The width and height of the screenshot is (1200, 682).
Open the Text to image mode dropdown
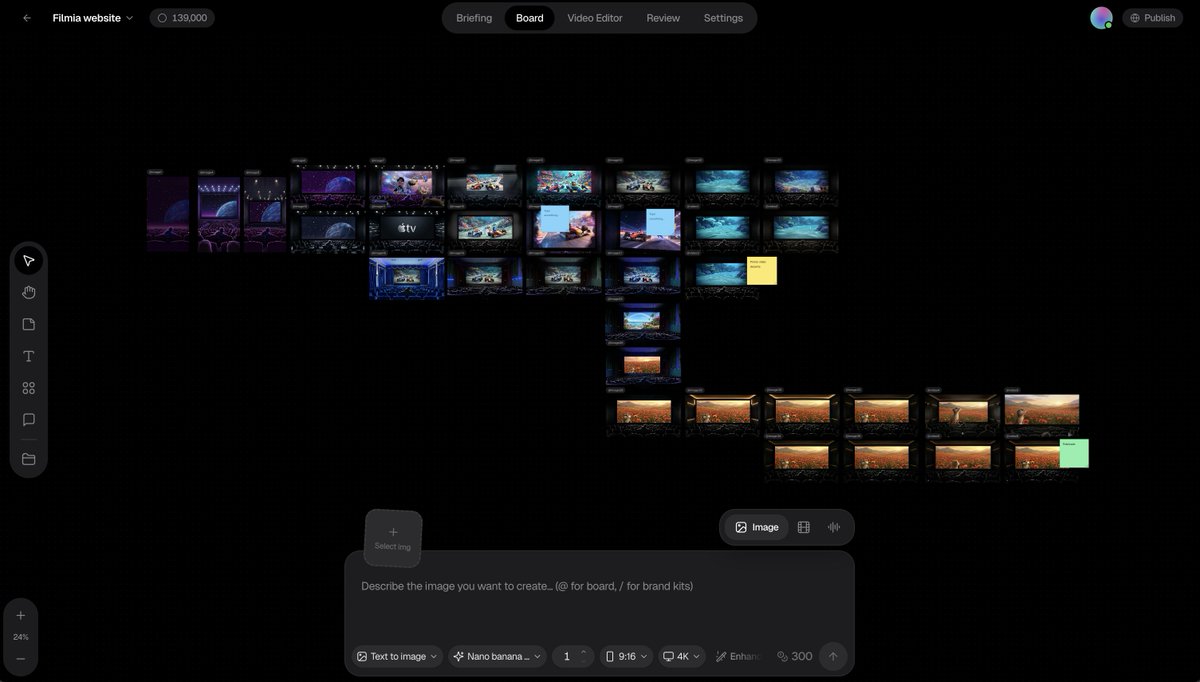click(x=397, y=656)
